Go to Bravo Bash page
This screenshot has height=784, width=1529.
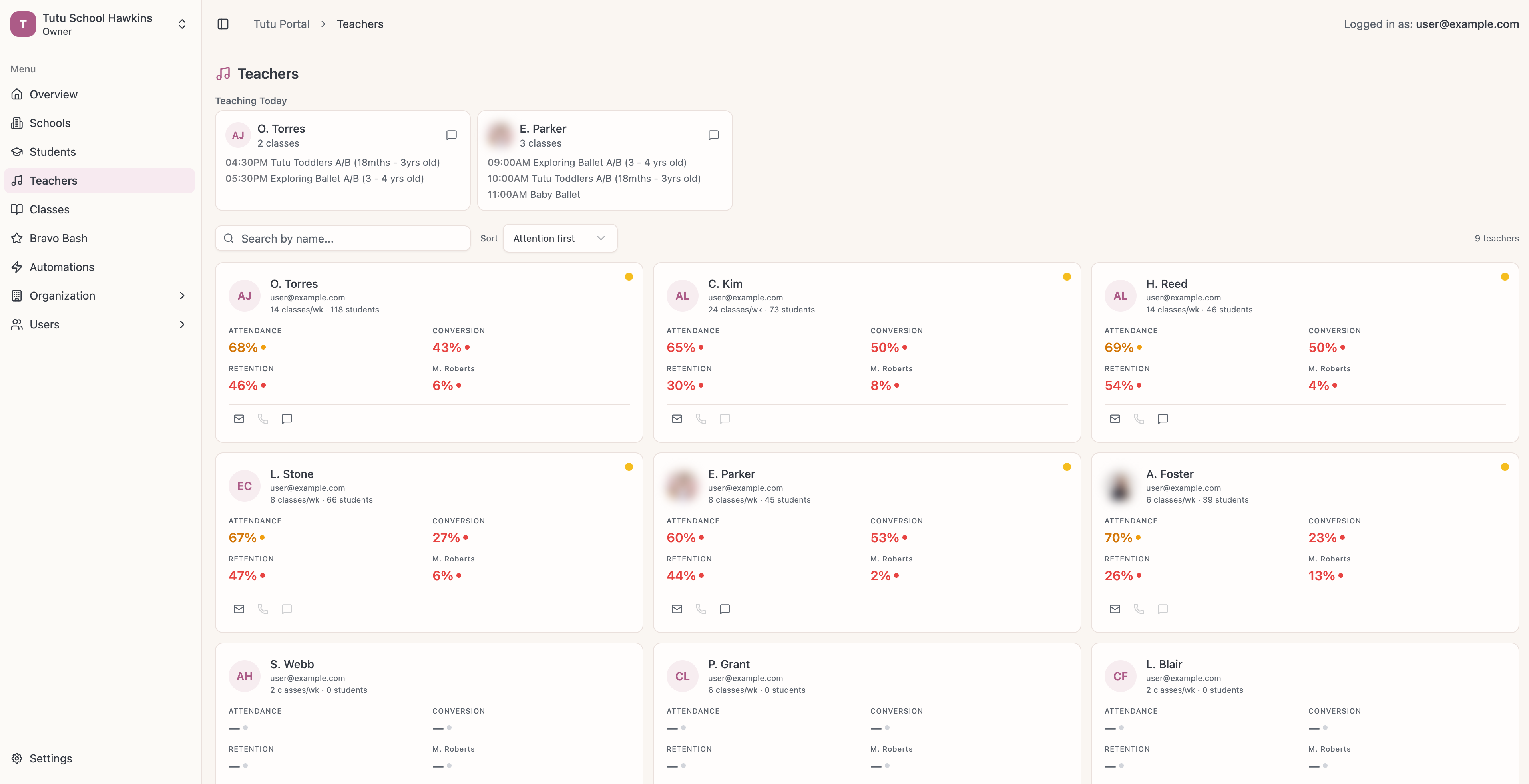pos(58,238)
